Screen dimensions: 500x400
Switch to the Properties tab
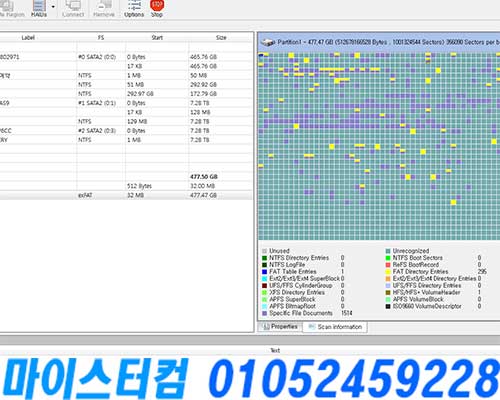point(281,327)
